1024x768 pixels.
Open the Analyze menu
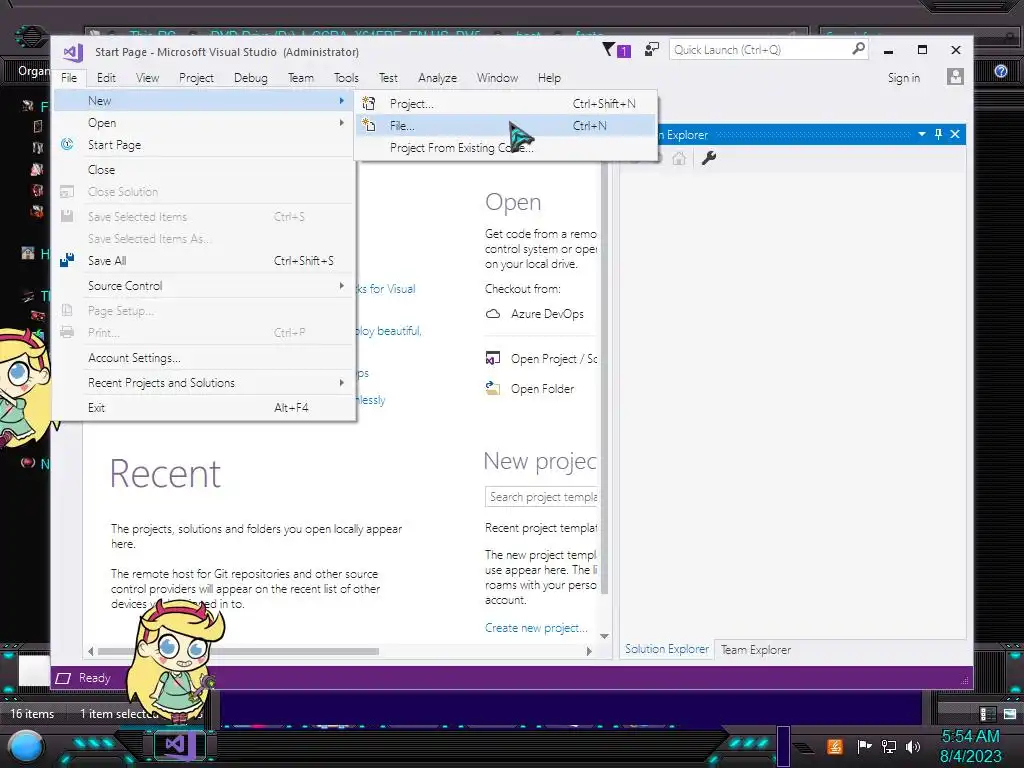(438, 78)
